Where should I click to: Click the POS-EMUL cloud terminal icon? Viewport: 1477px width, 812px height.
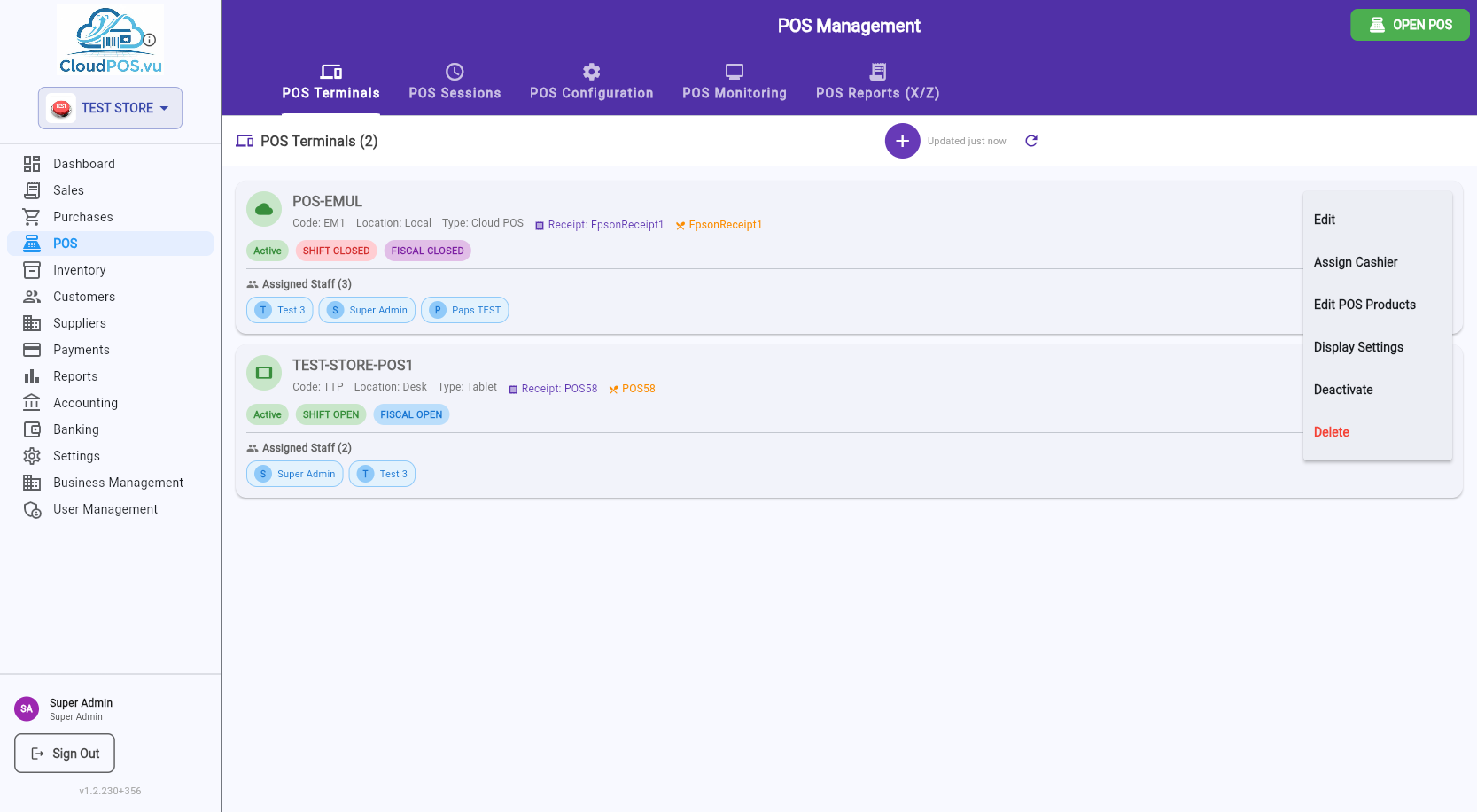click(x=264, y=210)
